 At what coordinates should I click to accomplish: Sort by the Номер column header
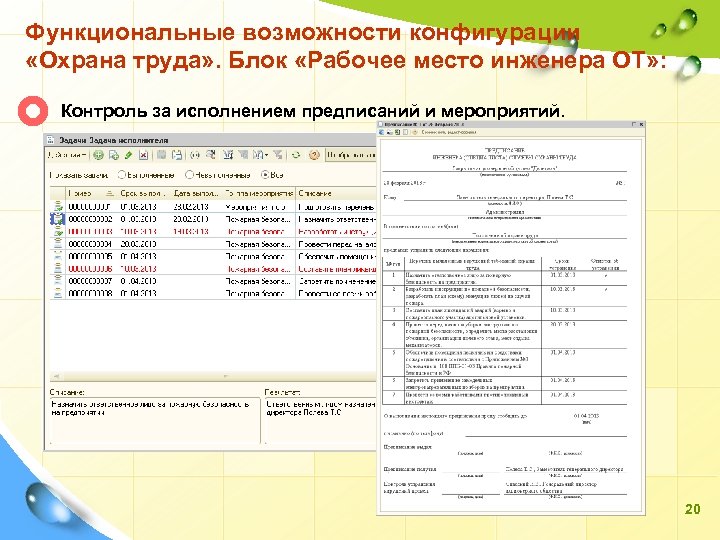[x=91, y=193]
